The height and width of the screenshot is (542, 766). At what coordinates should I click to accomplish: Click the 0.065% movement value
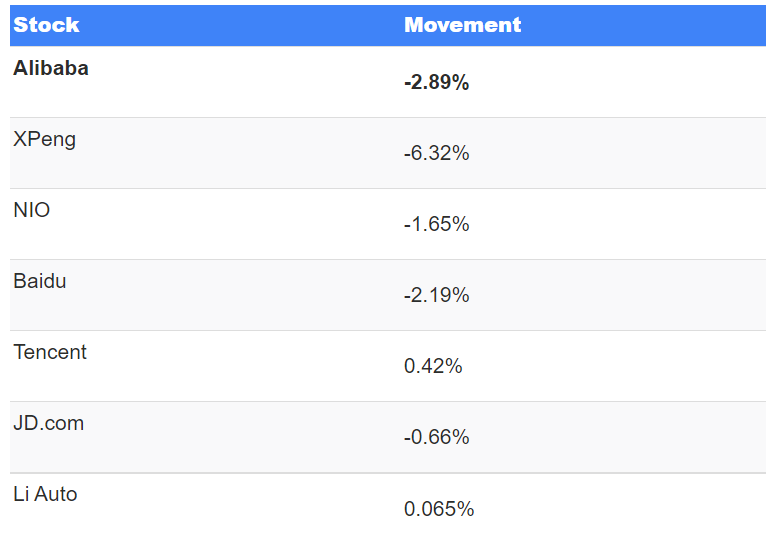pyautogui.click(x=439, y=510)
